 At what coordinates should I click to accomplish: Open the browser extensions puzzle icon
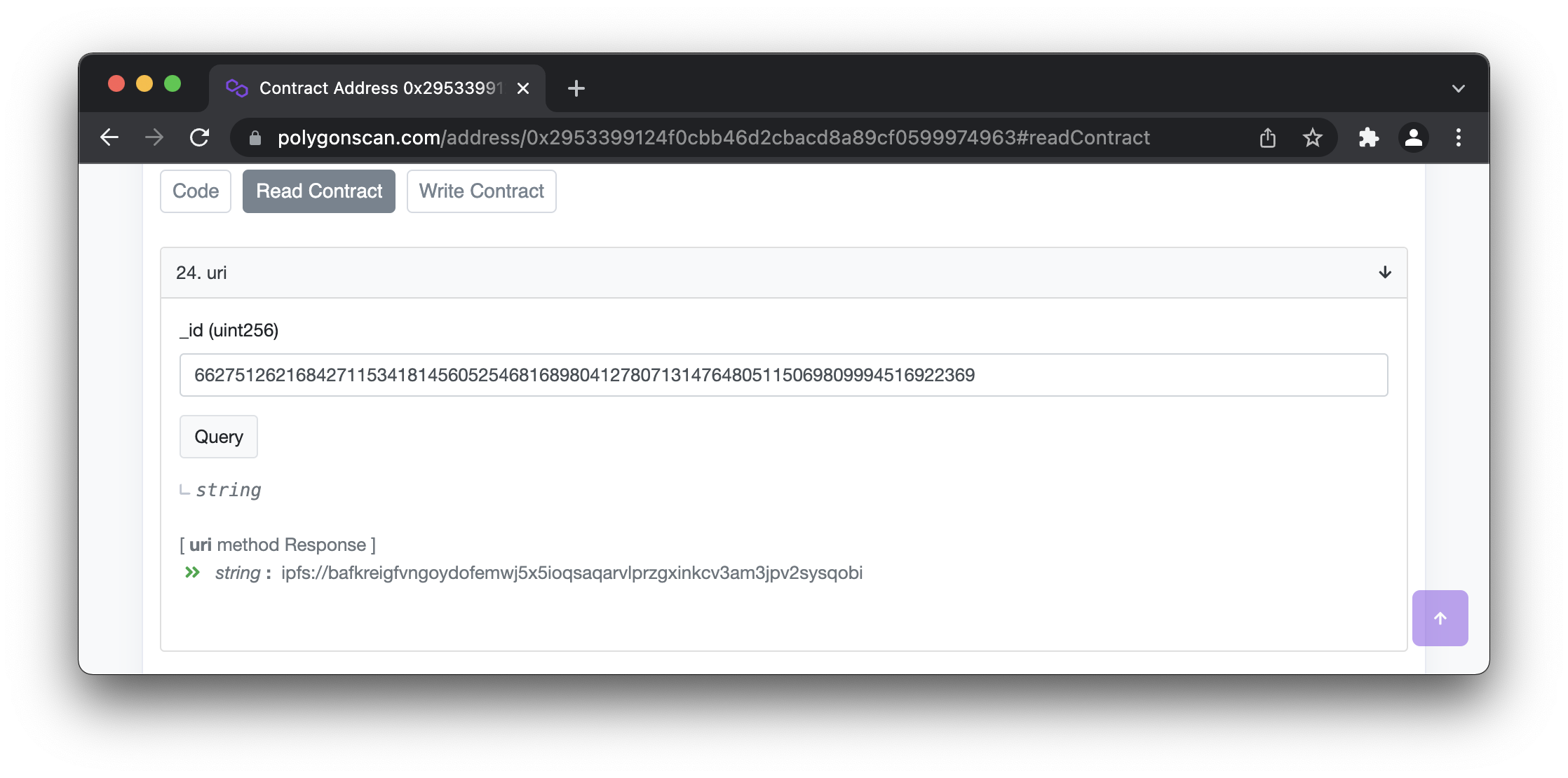(1367, 137)
